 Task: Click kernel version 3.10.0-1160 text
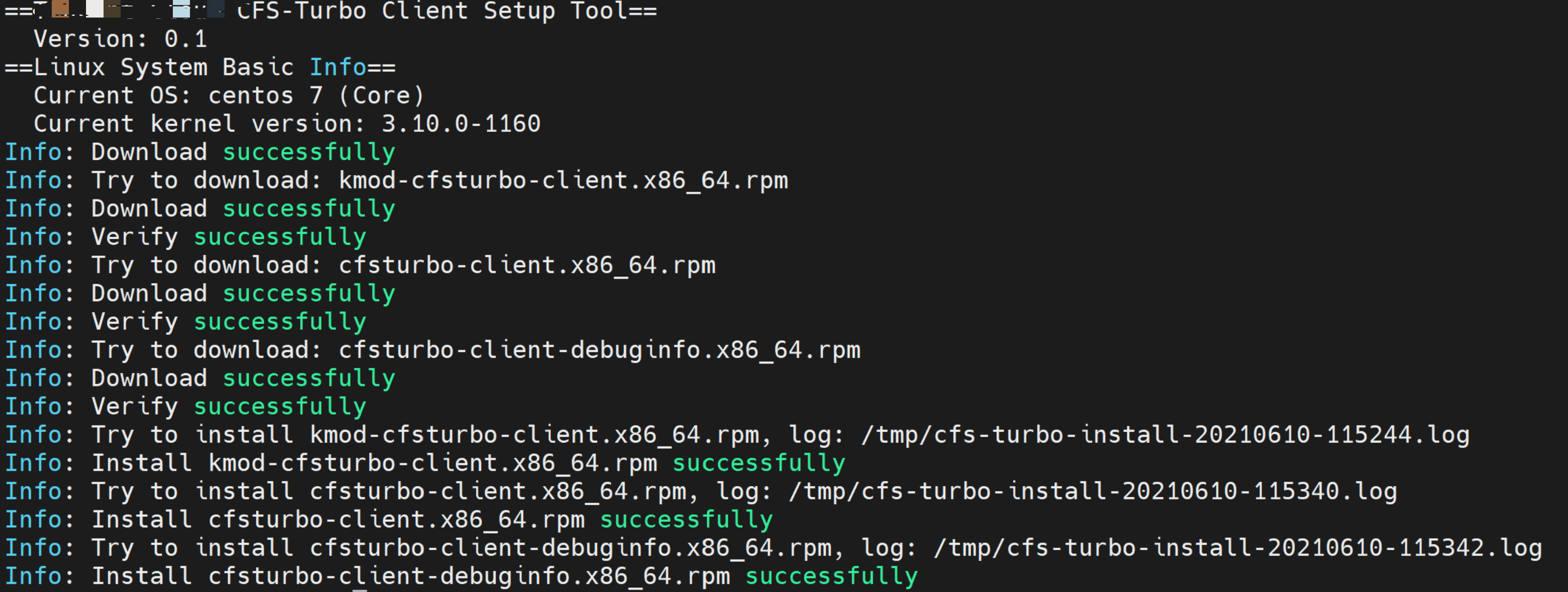tap(461, 124)
